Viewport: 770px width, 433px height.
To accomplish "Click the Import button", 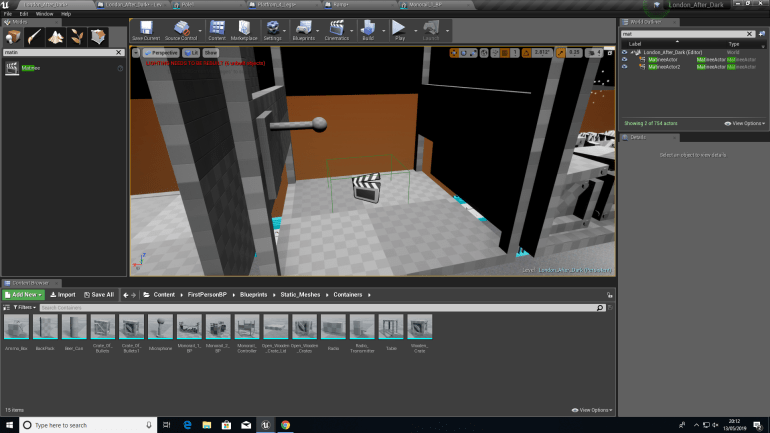I will tap(63, 295).
